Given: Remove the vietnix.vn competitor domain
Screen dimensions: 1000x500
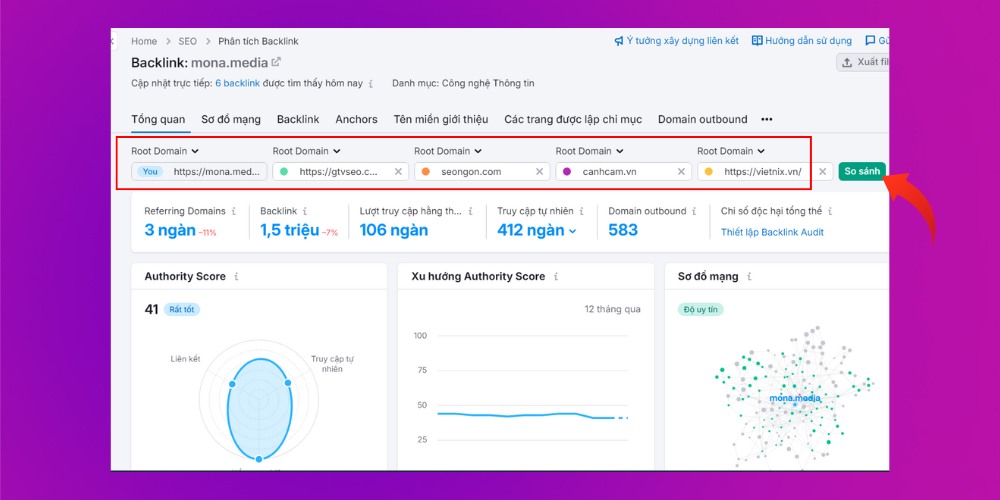Looking at the screenshot, I should click(x=823, y=172).
